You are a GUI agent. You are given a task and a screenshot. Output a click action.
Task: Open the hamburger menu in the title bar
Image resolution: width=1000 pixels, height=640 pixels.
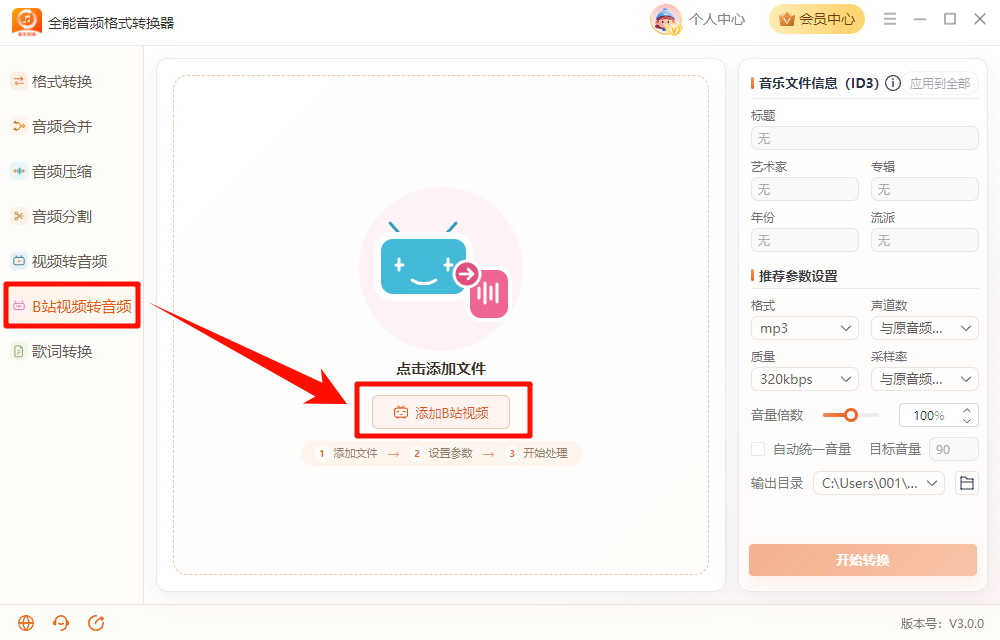890,19
